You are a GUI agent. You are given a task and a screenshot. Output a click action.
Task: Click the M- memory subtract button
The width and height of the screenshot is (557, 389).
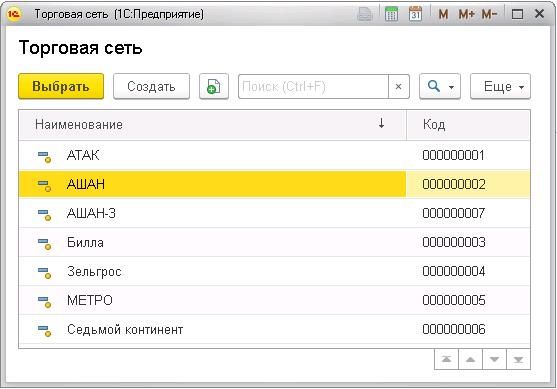pos(489,15)
